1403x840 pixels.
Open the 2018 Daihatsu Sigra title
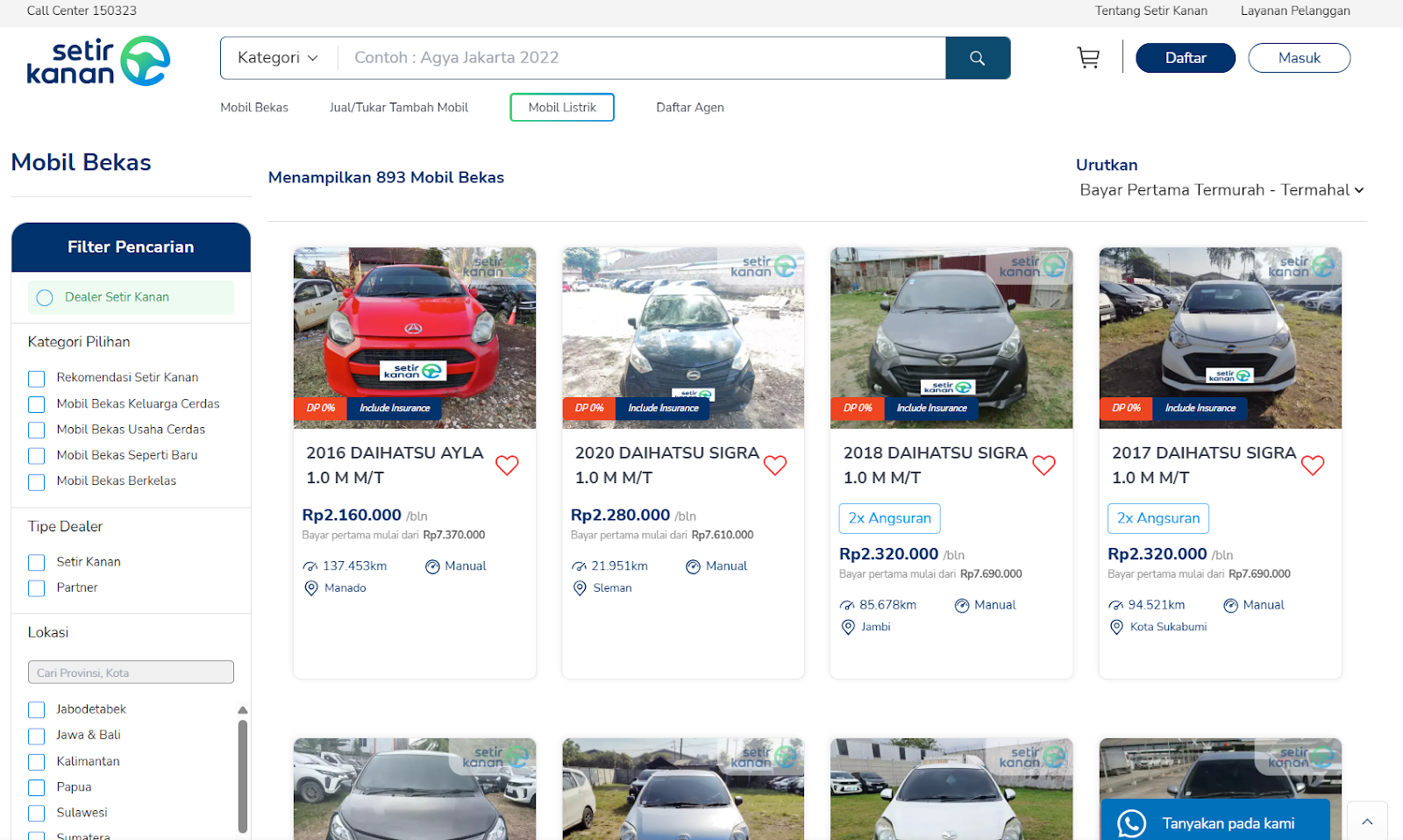[x=936, y=466]
